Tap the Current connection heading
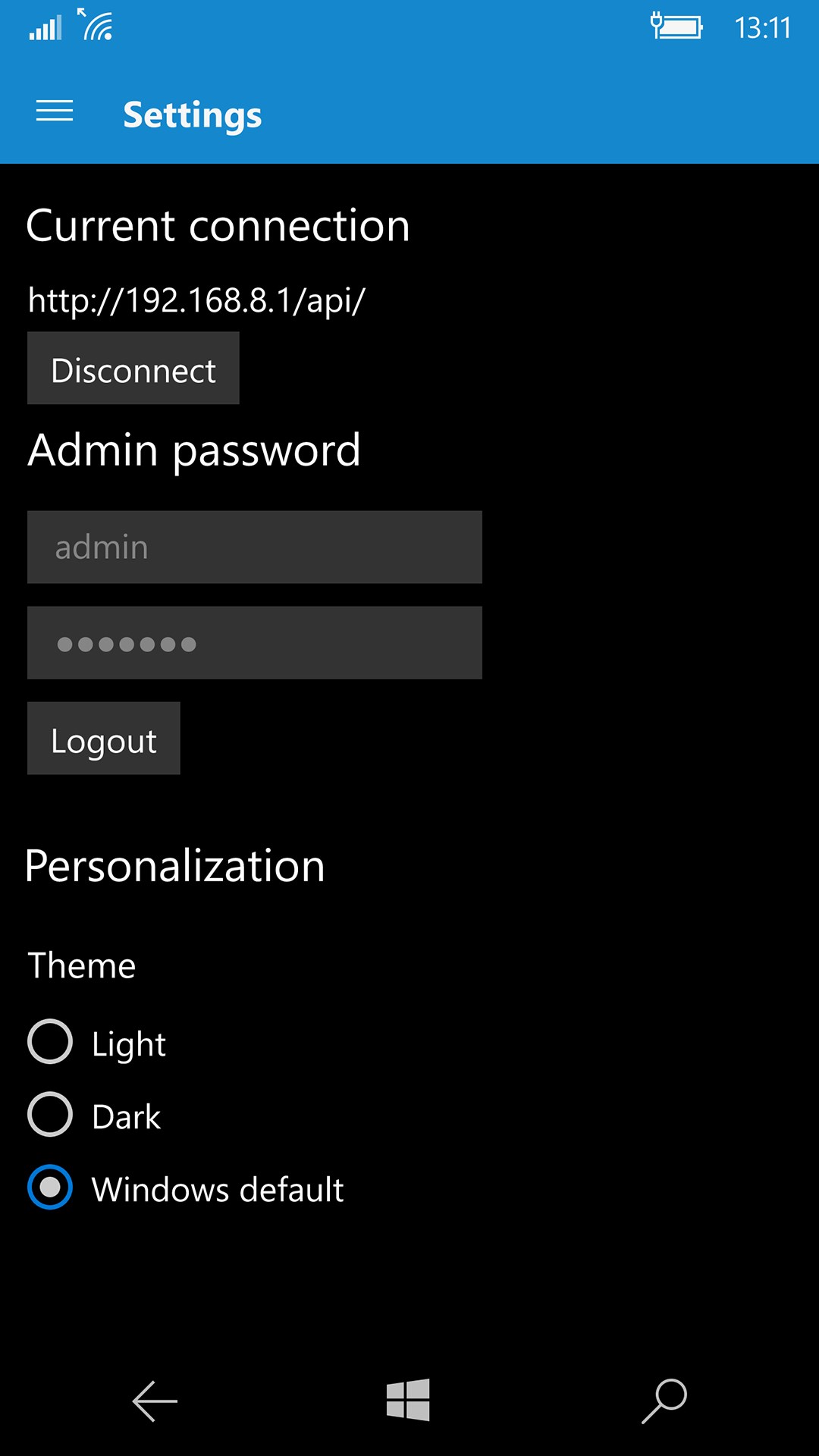Image resolution: width=819 pixels, height=1456 pixels. coord(218,226)
